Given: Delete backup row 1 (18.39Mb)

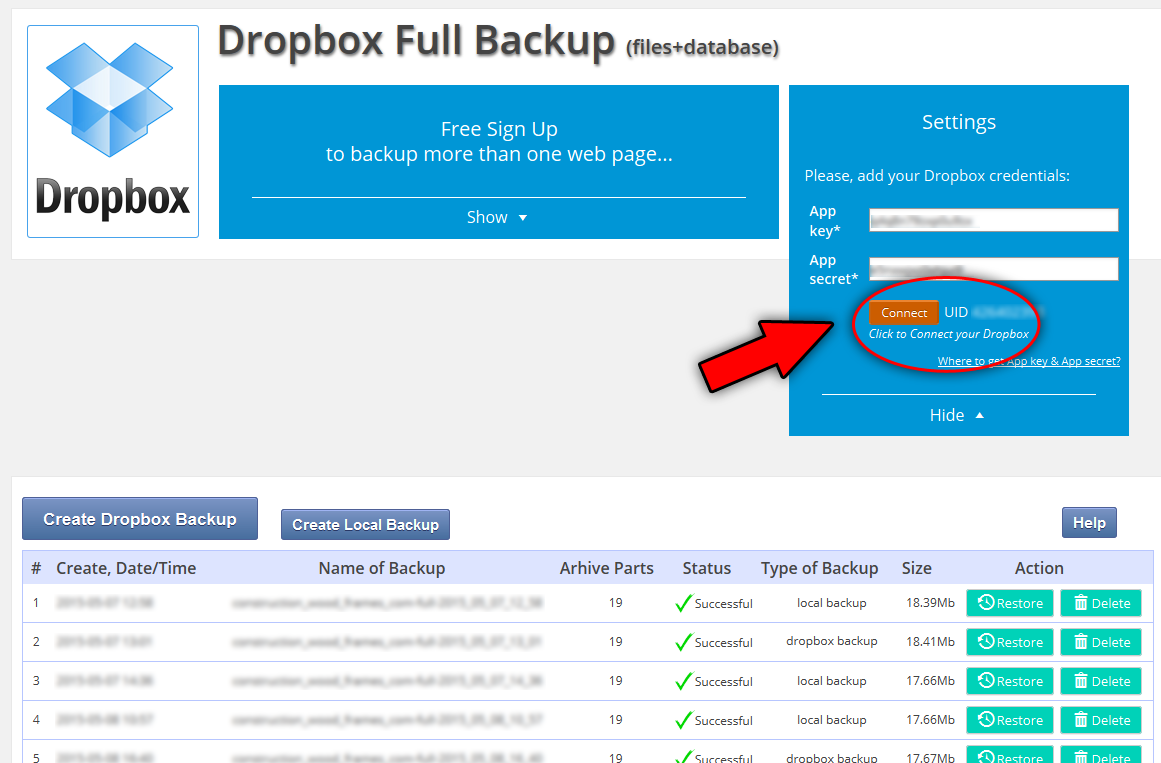Looking at the screenshot, I should click(1101, 603).
